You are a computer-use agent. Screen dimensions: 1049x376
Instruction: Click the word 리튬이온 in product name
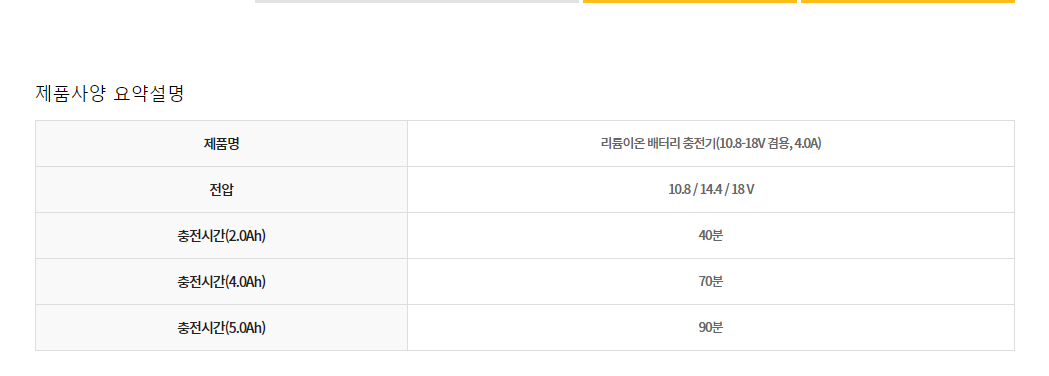(623, 144)
